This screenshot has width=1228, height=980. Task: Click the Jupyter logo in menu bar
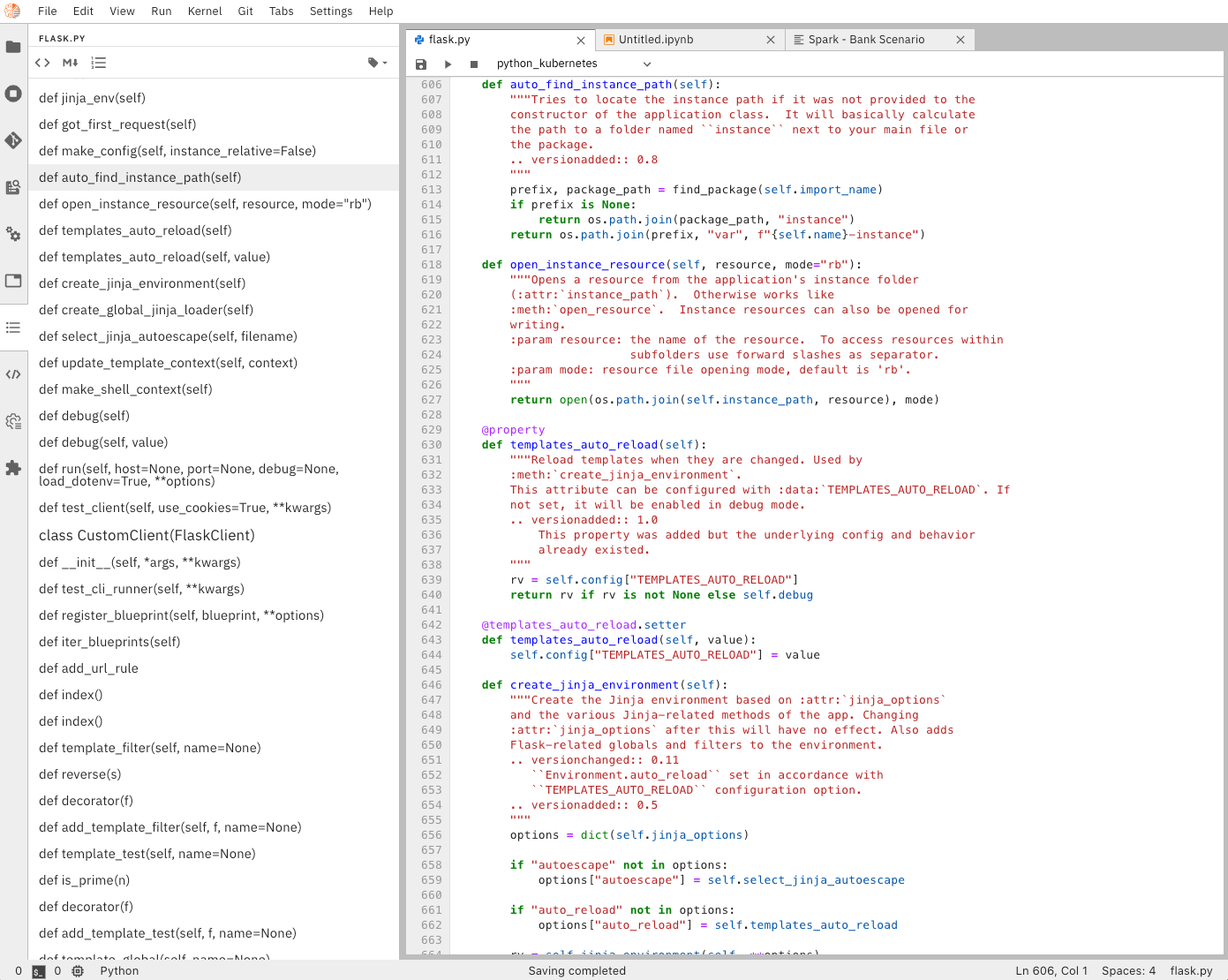12,11
